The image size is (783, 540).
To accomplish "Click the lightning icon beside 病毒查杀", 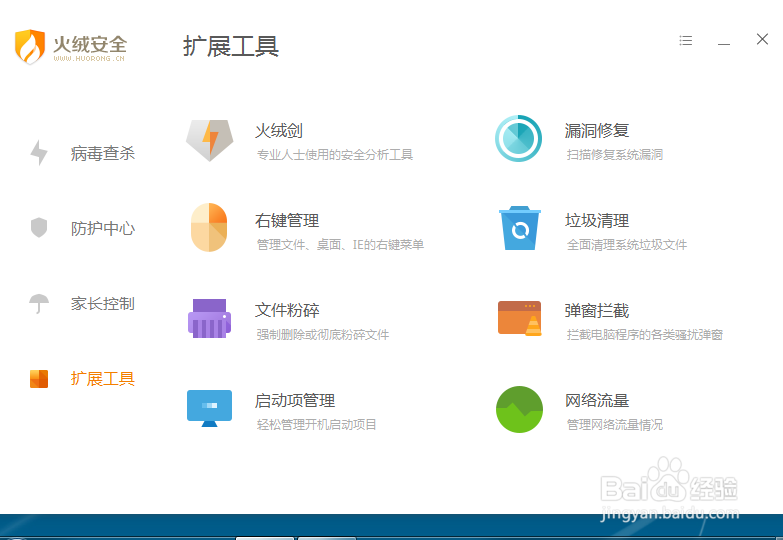I will (39, 152).
